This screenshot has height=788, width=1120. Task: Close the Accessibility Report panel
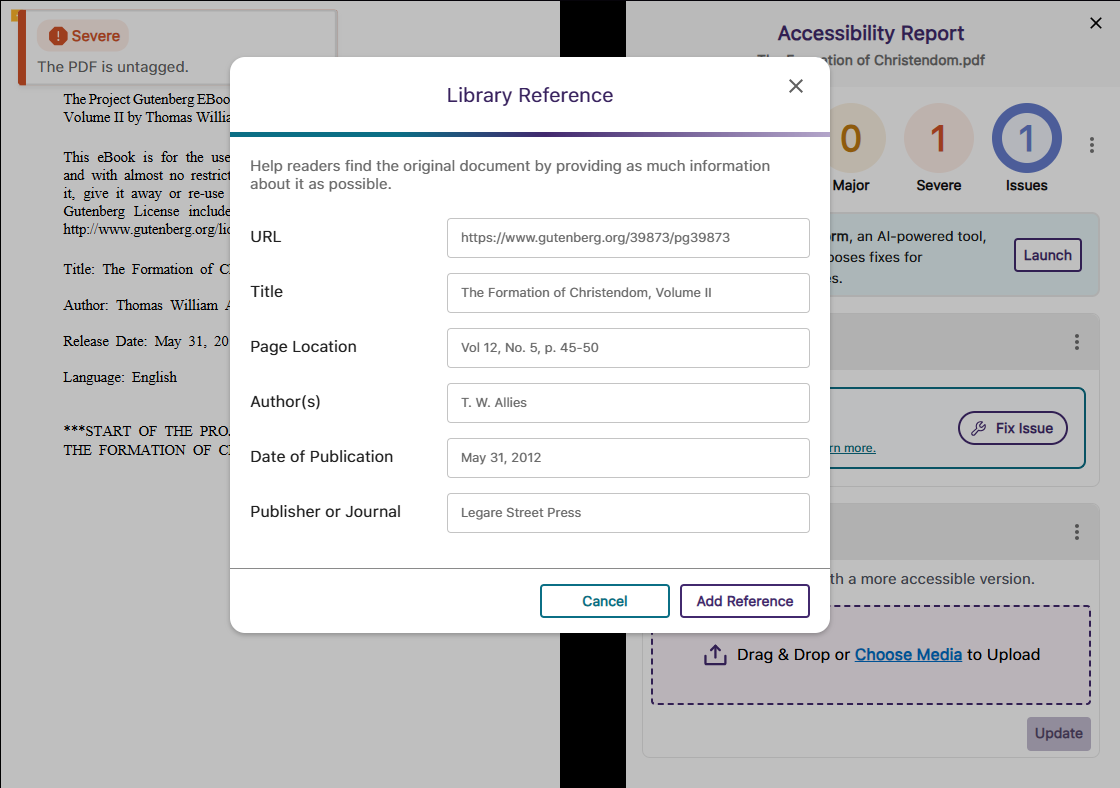coord(1095,24)
